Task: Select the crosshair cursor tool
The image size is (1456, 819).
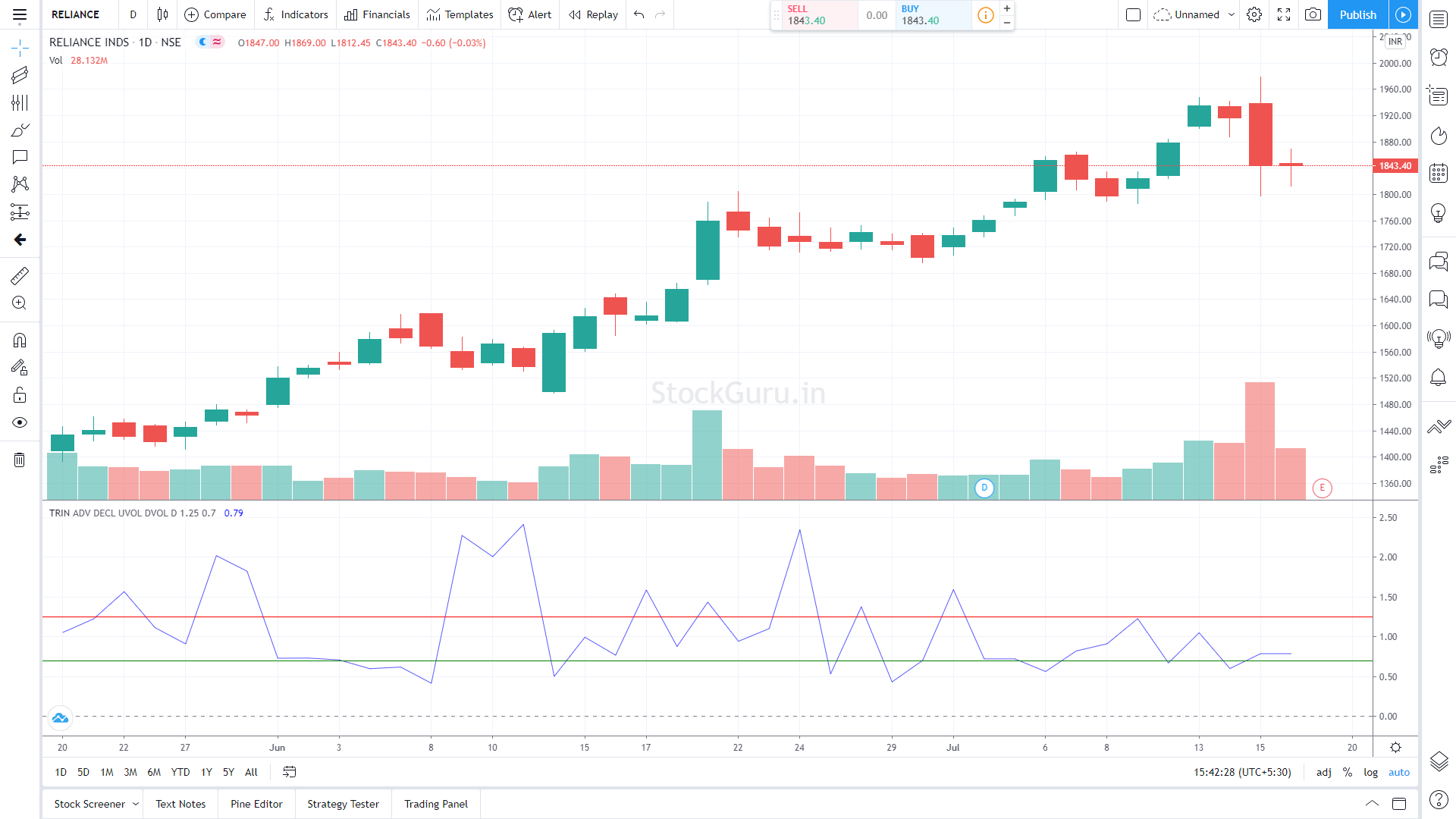Action: [20, 48]
